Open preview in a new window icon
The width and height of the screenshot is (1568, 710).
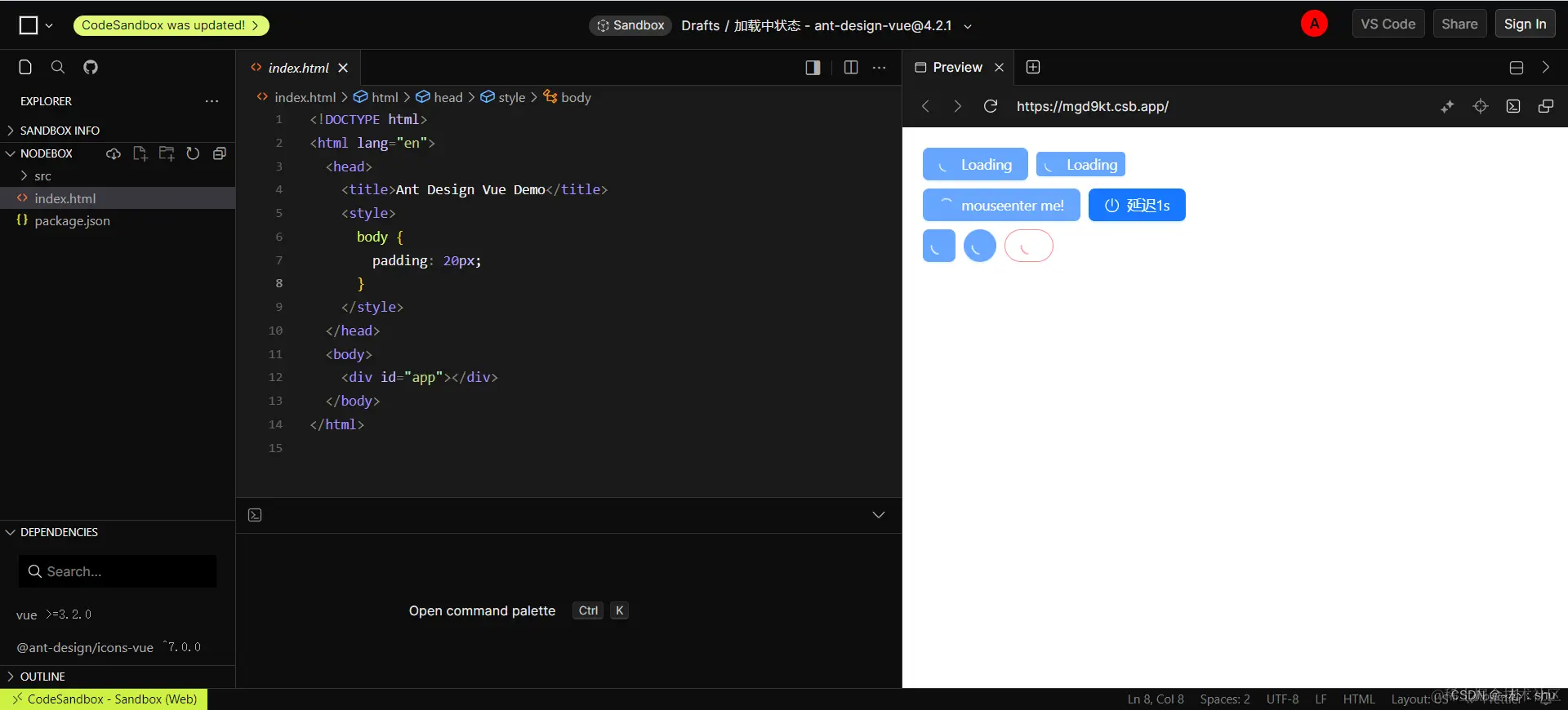coord(1546,106)
